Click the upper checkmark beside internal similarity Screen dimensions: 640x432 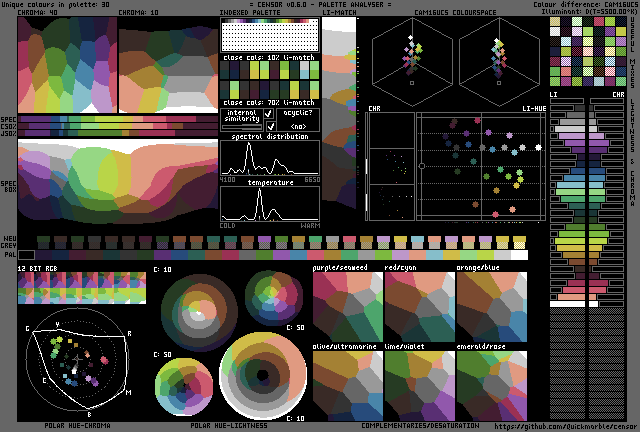pyautogui.click(x=269, y=114)
